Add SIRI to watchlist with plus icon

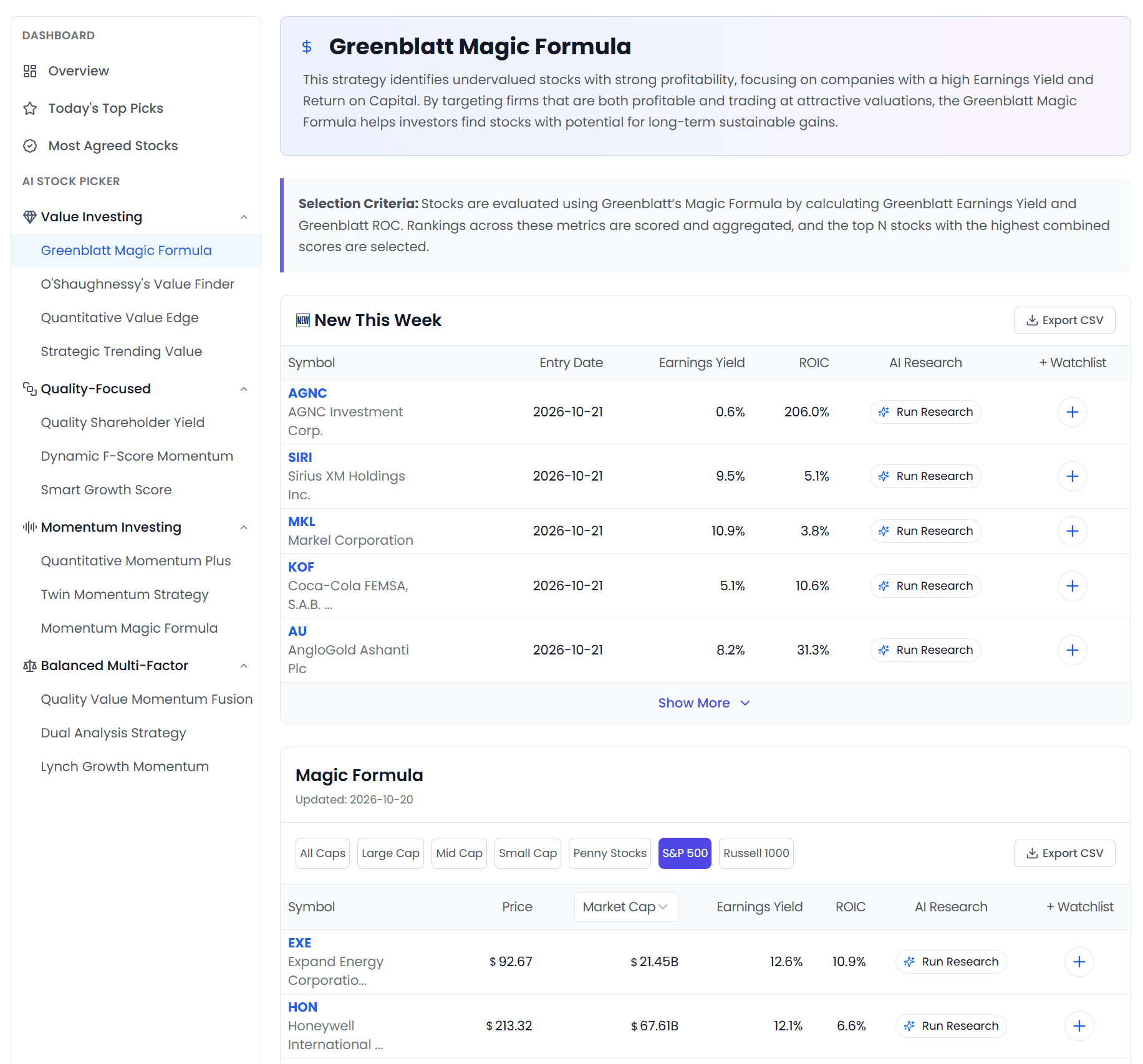coord(1073,476)
